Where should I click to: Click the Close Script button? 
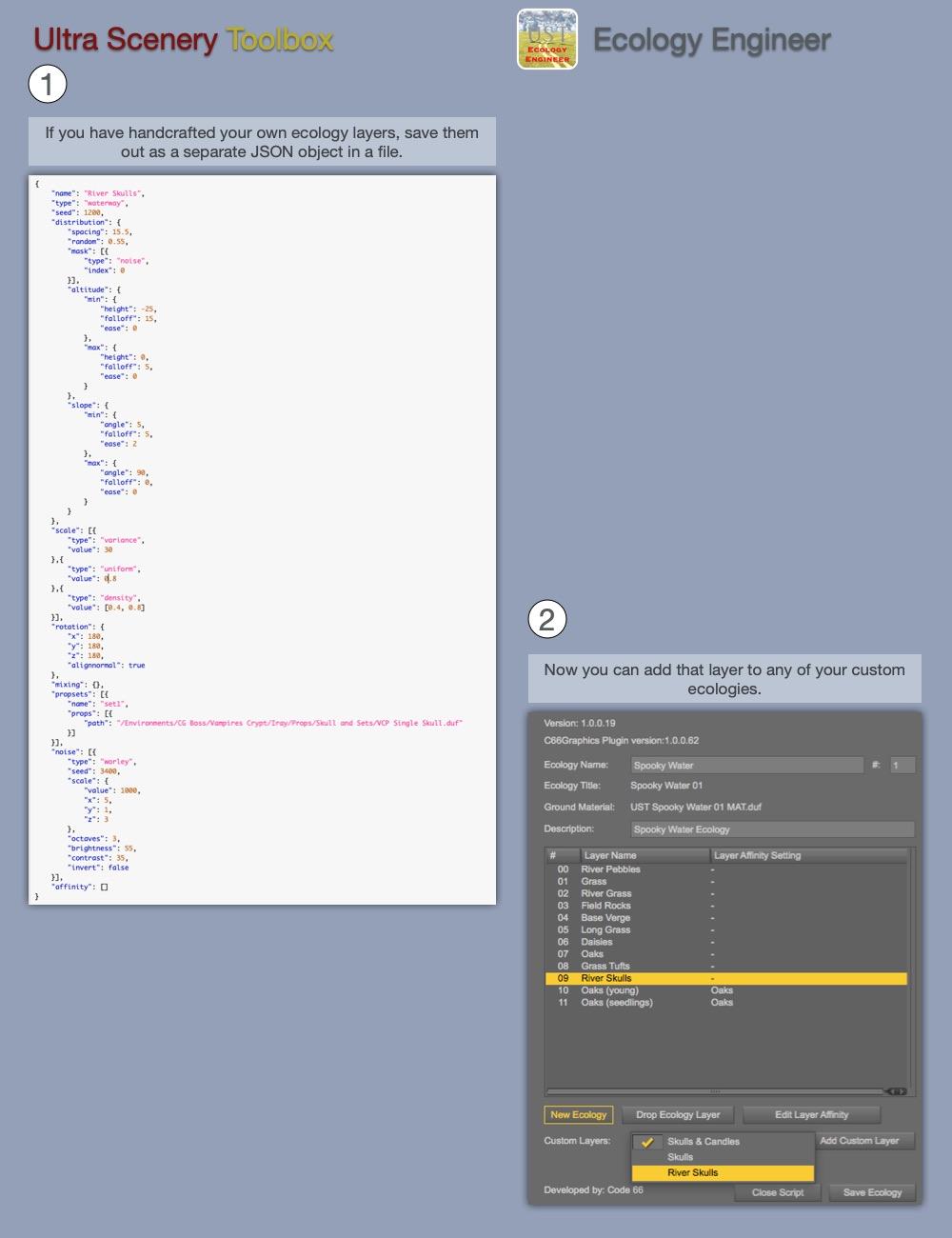(778, 1192)
